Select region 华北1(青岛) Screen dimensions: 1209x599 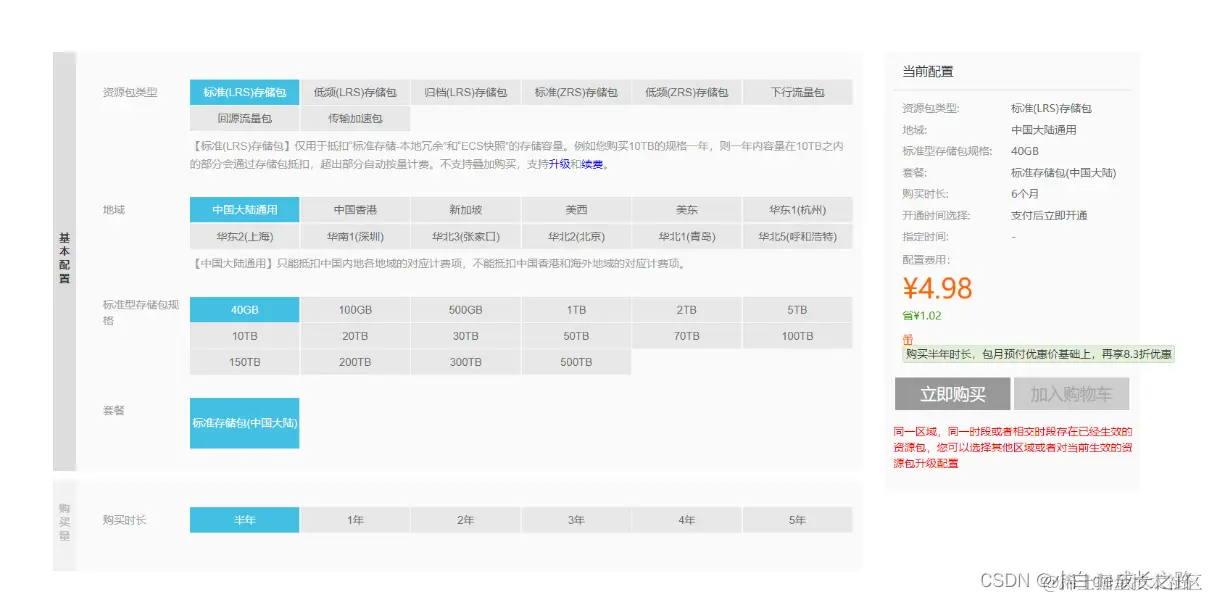[x=687, y=237]
